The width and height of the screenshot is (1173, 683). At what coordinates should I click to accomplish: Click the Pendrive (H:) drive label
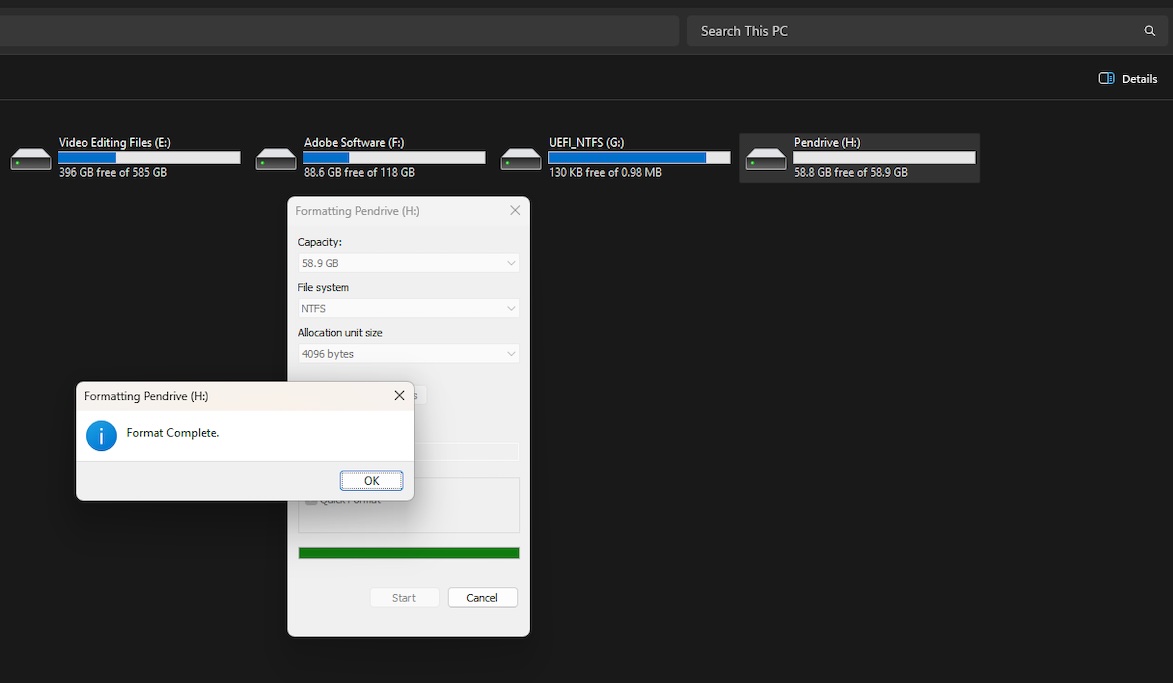click(827, 142)
